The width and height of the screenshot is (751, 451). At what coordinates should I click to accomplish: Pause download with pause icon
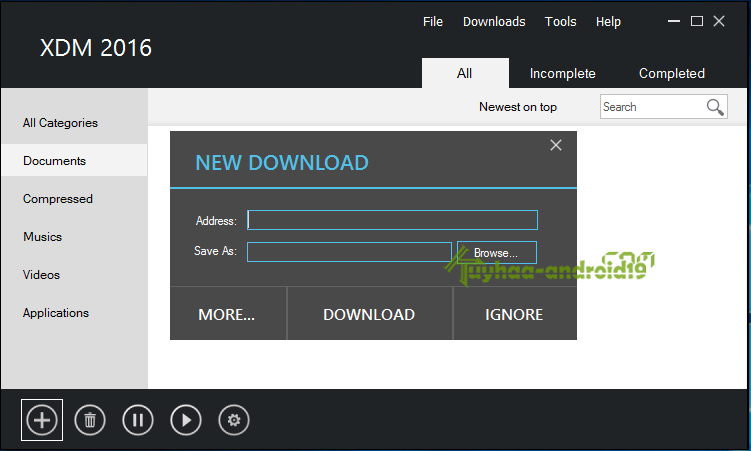[x=138, y=420]
